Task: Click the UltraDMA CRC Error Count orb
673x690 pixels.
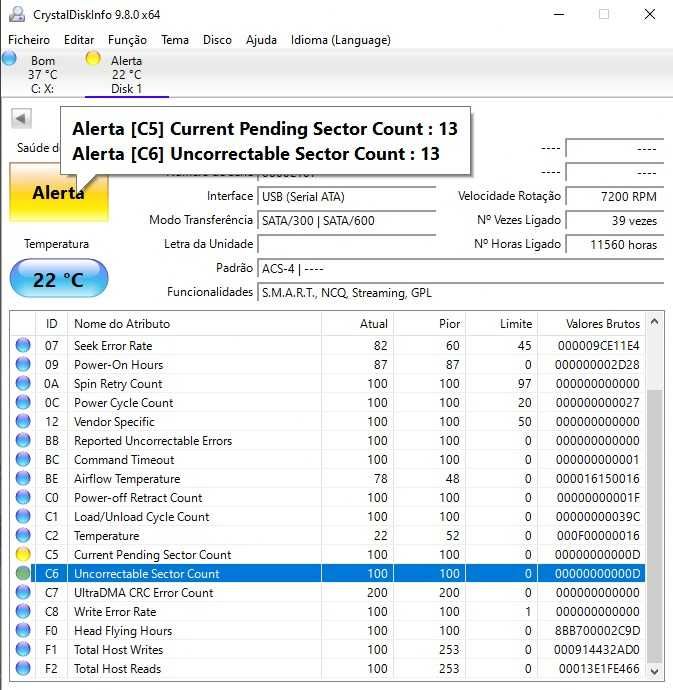Action: (23, 592)
